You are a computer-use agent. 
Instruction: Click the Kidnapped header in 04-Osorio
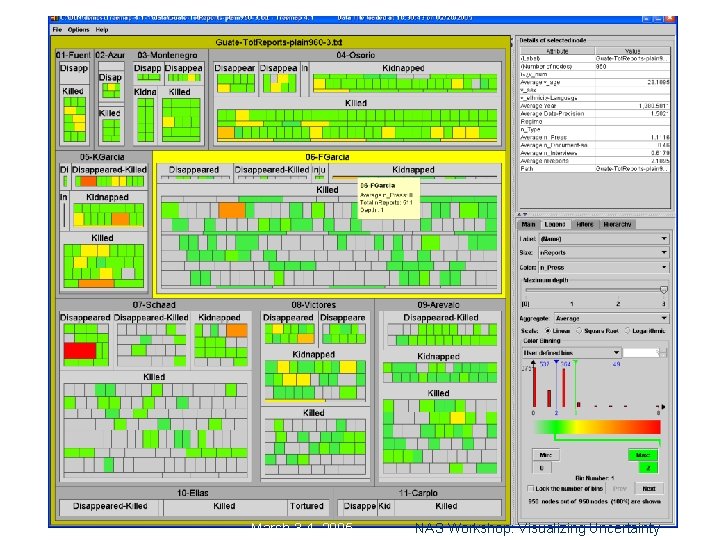403,68
